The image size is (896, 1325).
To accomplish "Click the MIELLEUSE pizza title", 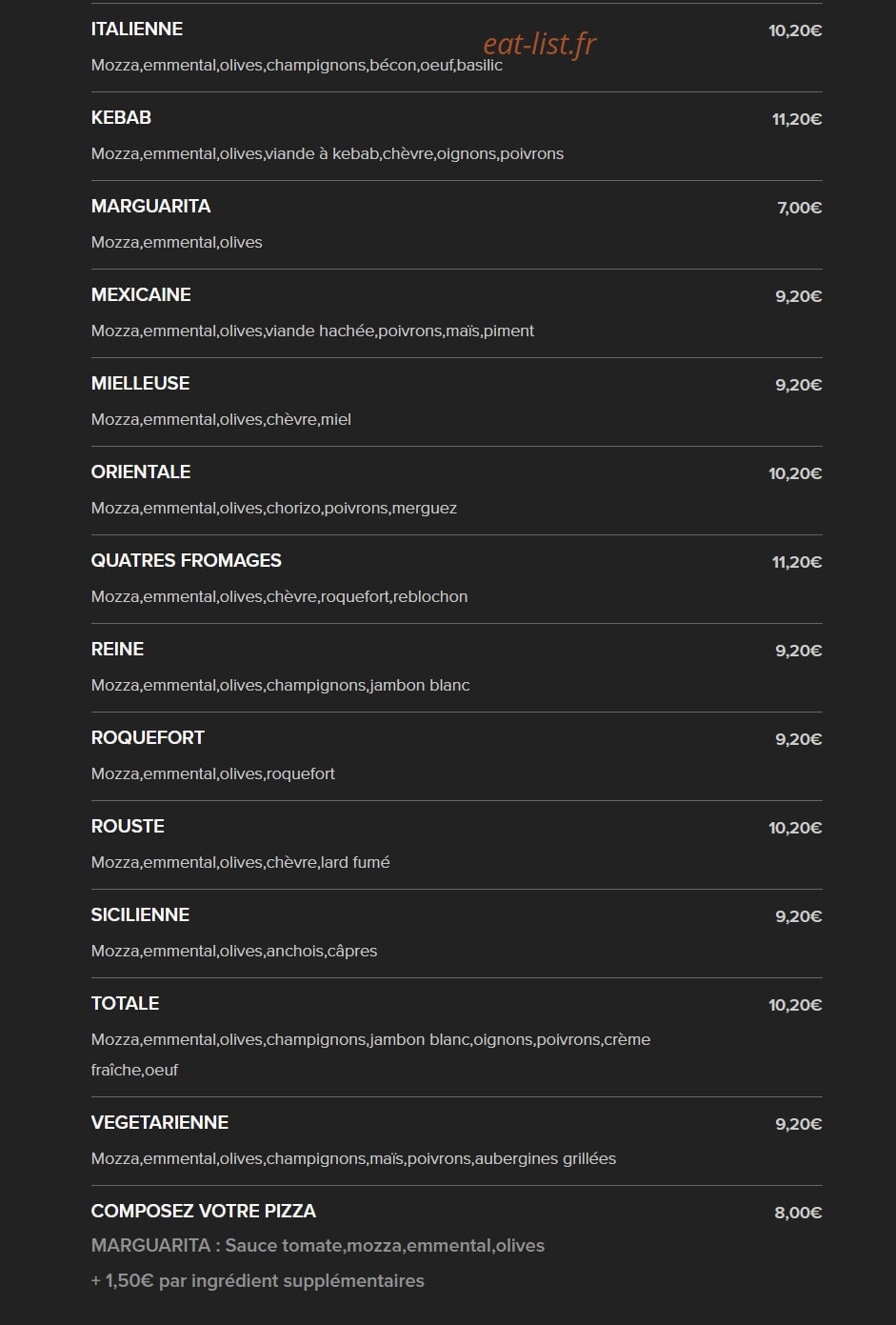I will tap(140, 384).
